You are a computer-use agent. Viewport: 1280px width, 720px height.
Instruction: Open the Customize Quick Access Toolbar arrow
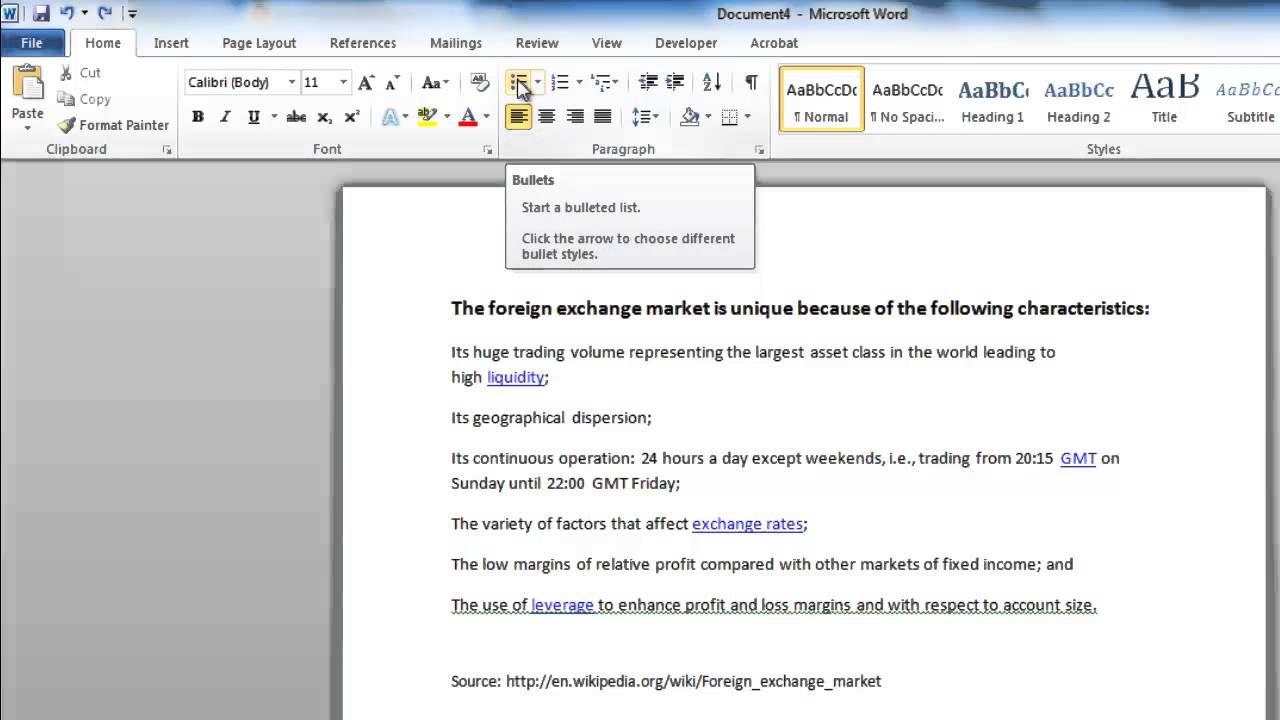pos(133,14)
